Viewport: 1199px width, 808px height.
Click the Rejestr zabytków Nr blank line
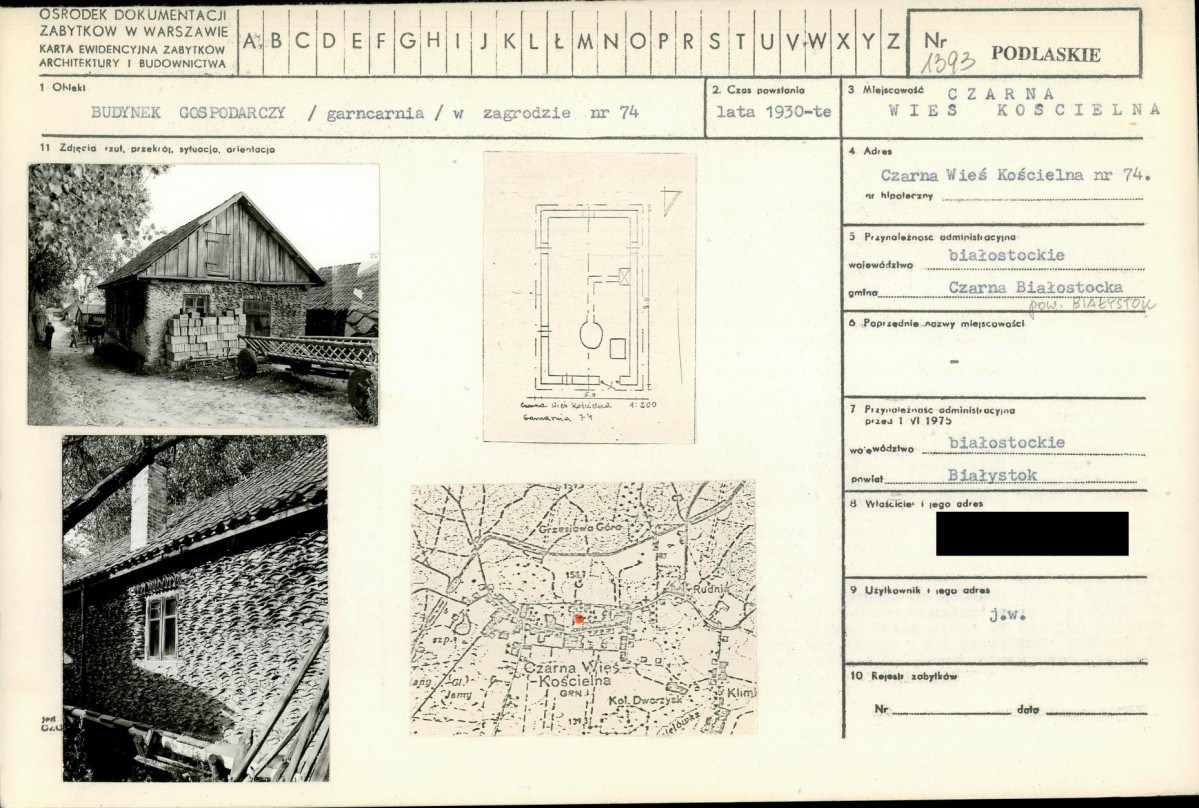pyautogui.click(x=950, y=709)
